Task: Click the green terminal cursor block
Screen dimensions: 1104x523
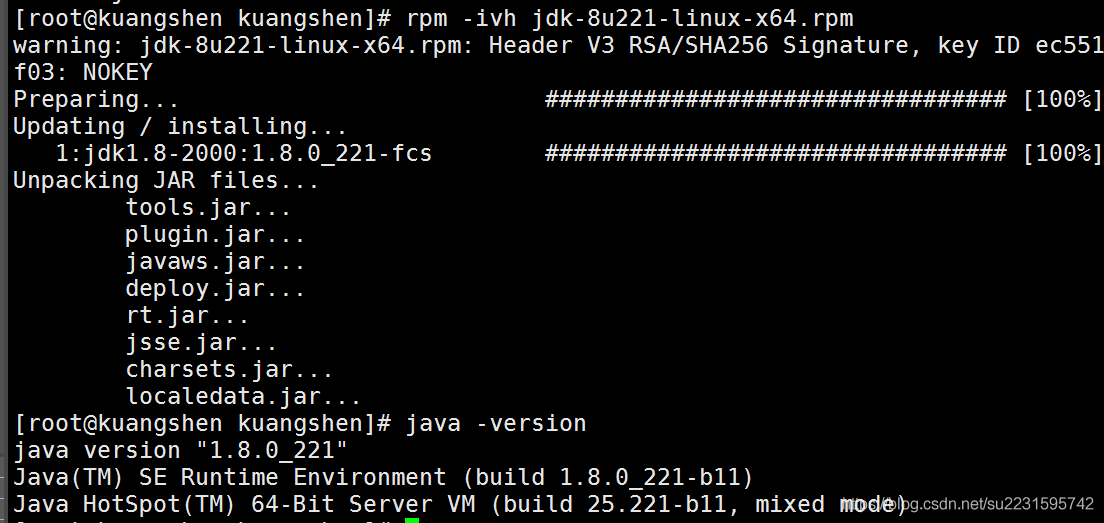Action: 411,519
